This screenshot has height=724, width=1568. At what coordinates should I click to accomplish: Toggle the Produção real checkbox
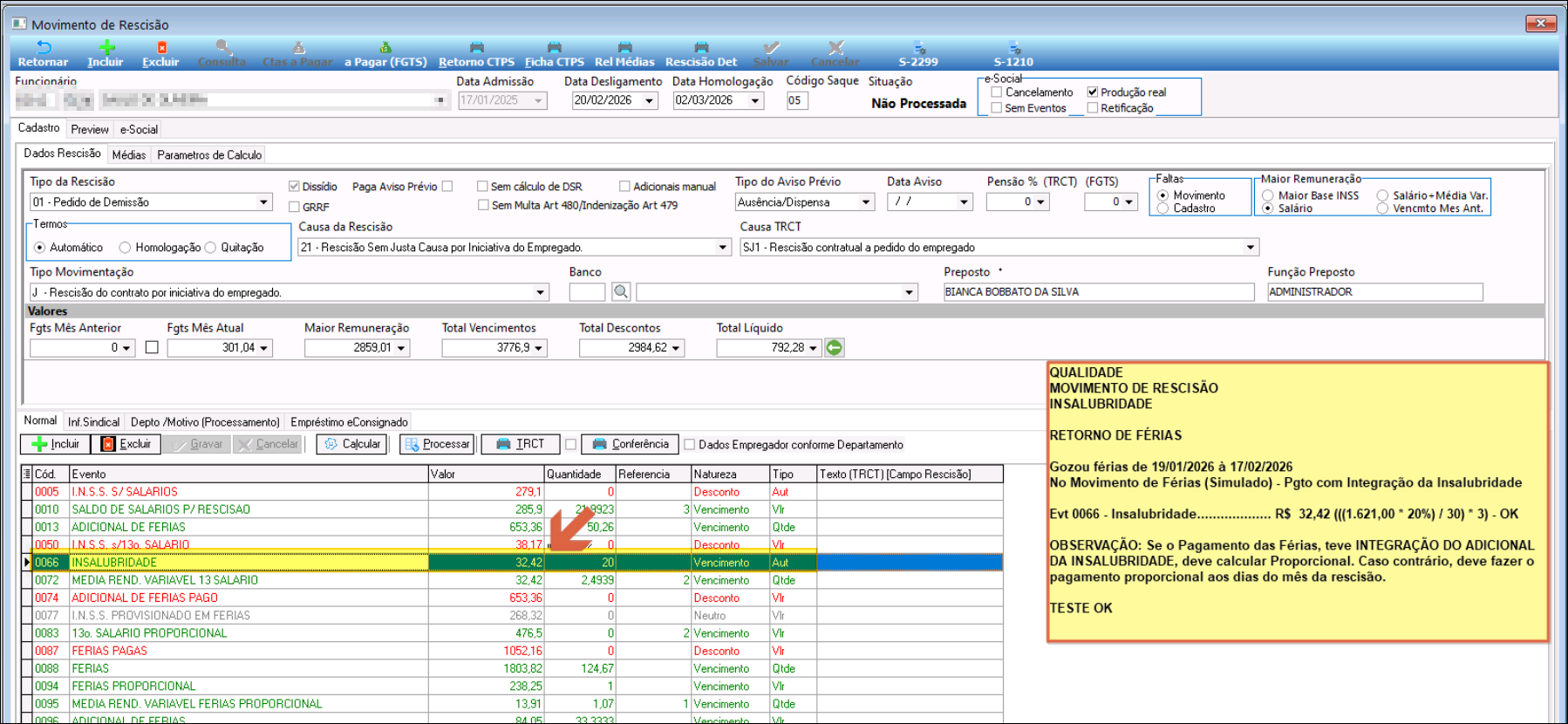click(1093, 92)
